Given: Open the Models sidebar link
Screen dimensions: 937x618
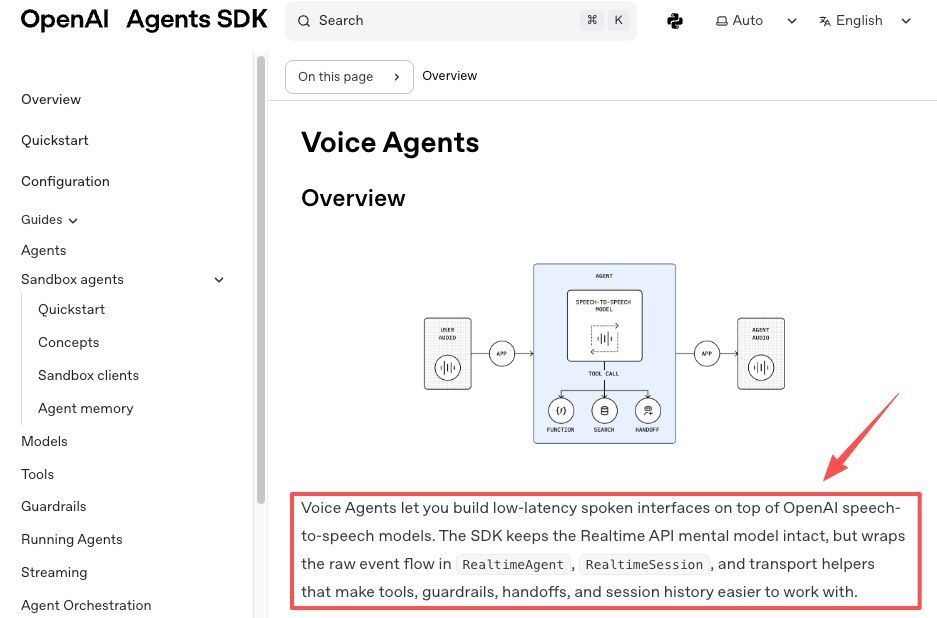Looking at the screenshot, I should [44, 441].
